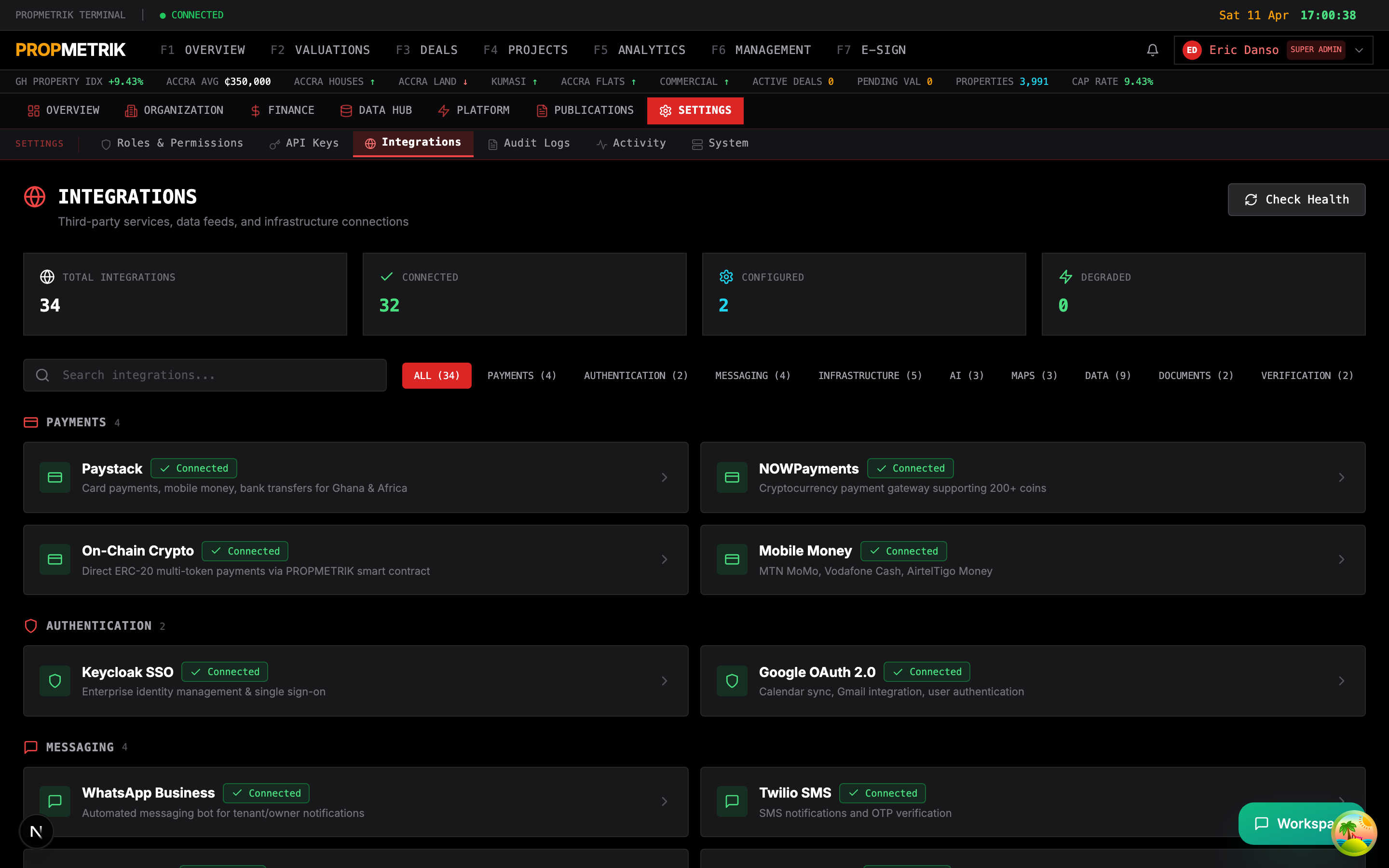This screenshot has width=1389, height=868.
Task: Filter by Payments (4)
Action: coord(522,376)
